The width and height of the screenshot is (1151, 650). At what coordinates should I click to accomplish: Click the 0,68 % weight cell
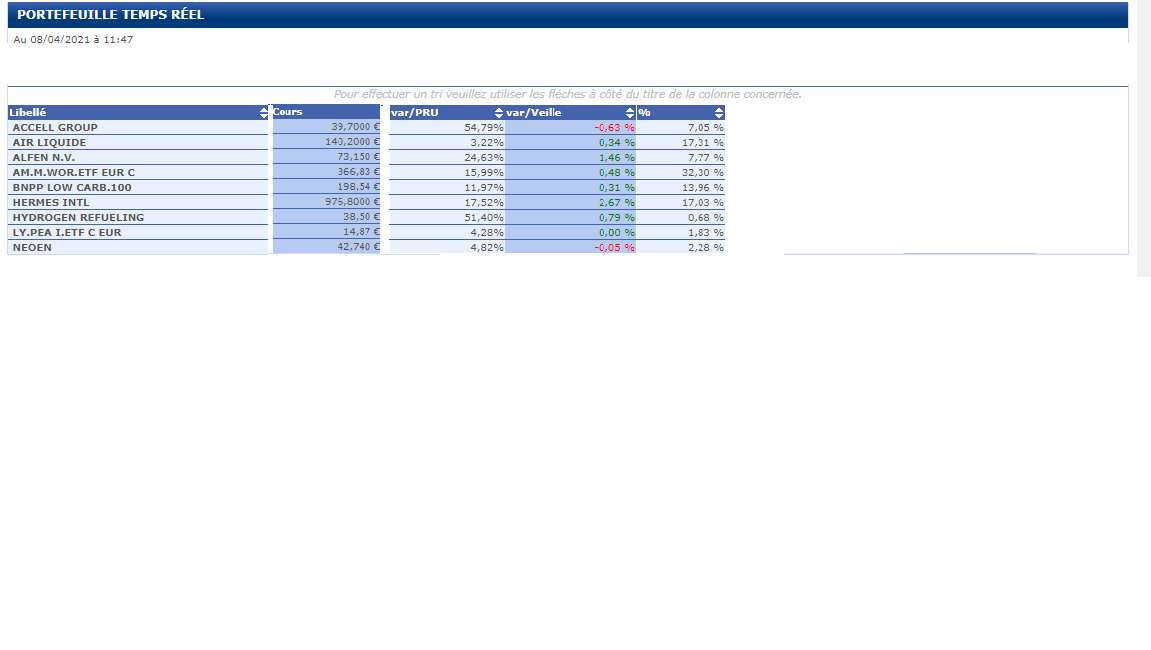pos(680,217)
